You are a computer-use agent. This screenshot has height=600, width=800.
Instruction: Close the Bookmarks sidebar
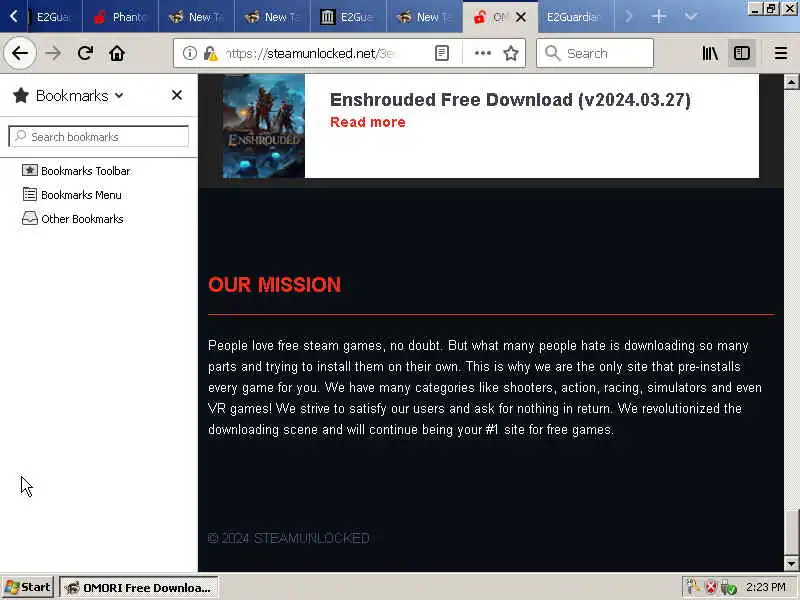(177, 95)
